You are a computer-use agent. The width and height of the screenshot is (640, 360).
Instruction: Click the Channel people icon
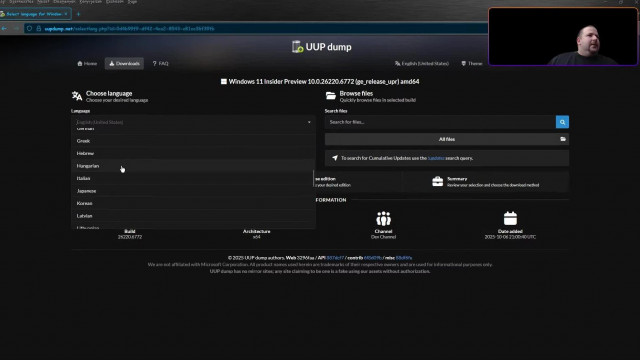pos(383,219)
